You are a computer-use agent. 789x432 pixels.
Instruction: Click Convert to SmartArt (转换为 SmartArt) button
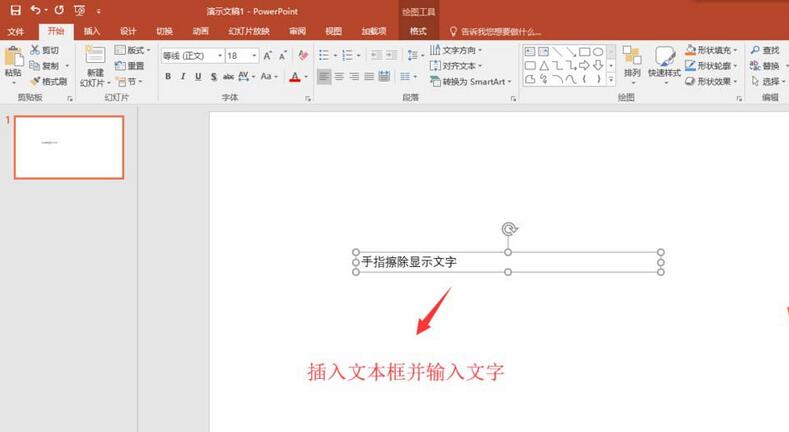click(x=470, y=81)
